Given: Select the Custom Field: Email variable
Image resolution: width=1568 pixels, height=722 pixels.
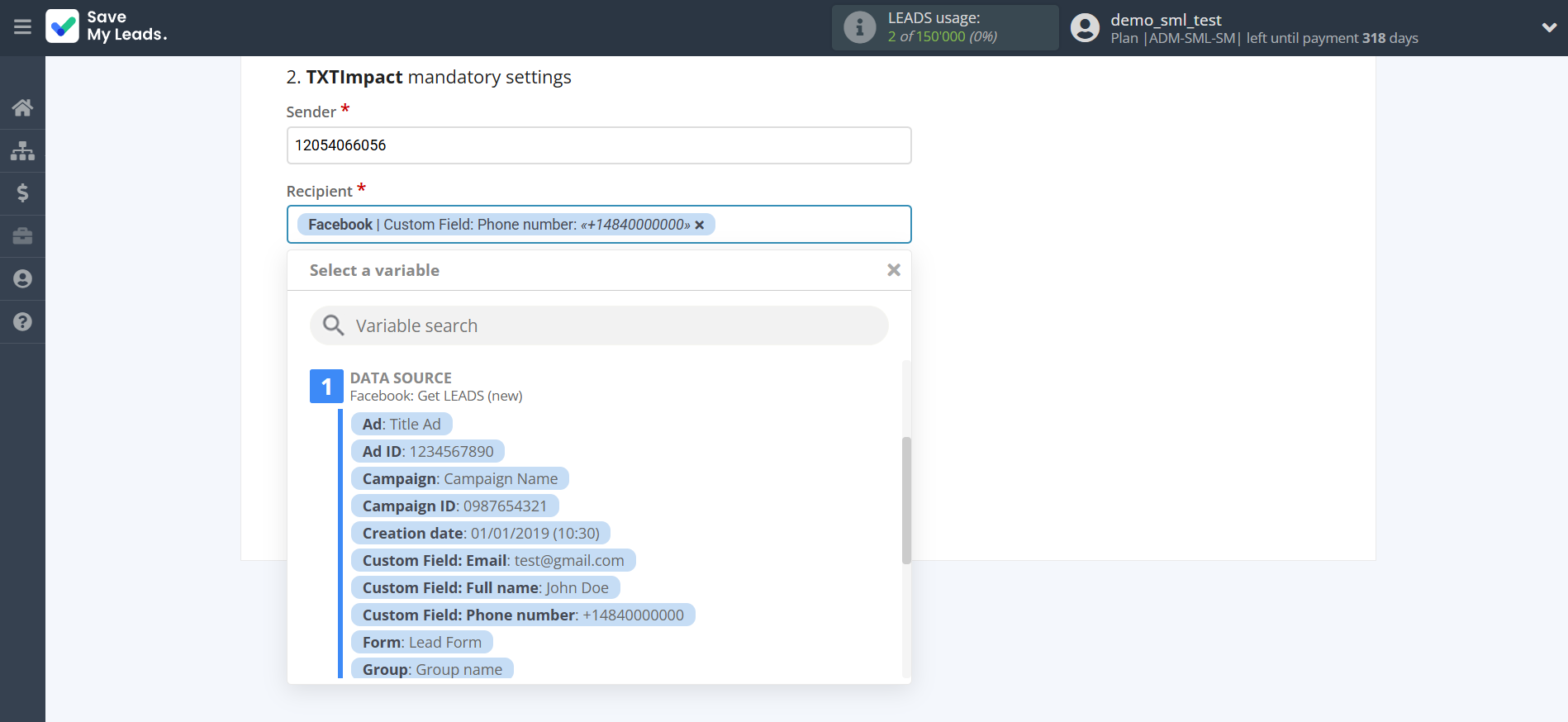Looking at the screenshot, I should [x=493, y=560].
